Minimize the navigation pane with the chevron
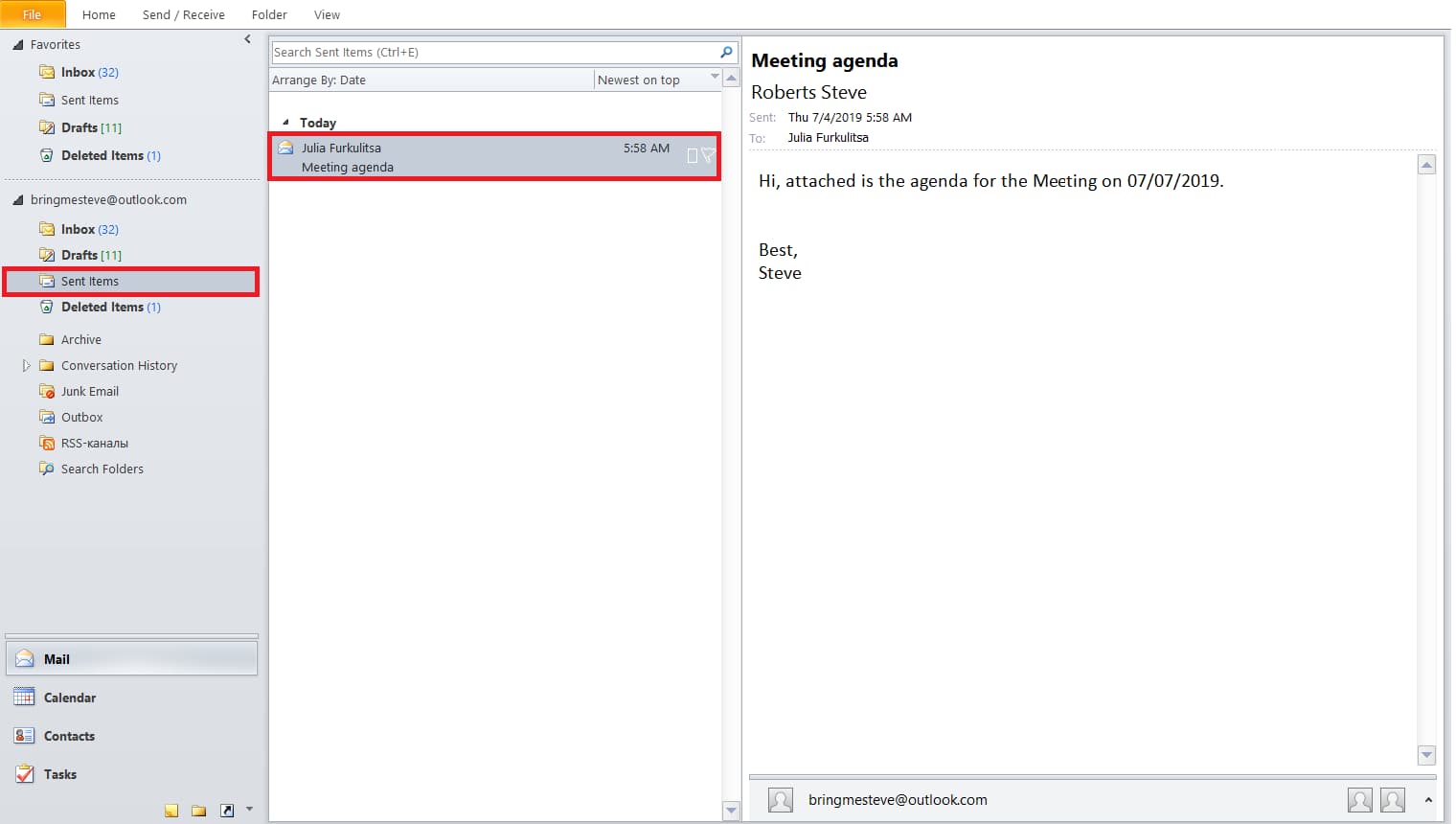1456x824 pixels. tap(247, 39)
